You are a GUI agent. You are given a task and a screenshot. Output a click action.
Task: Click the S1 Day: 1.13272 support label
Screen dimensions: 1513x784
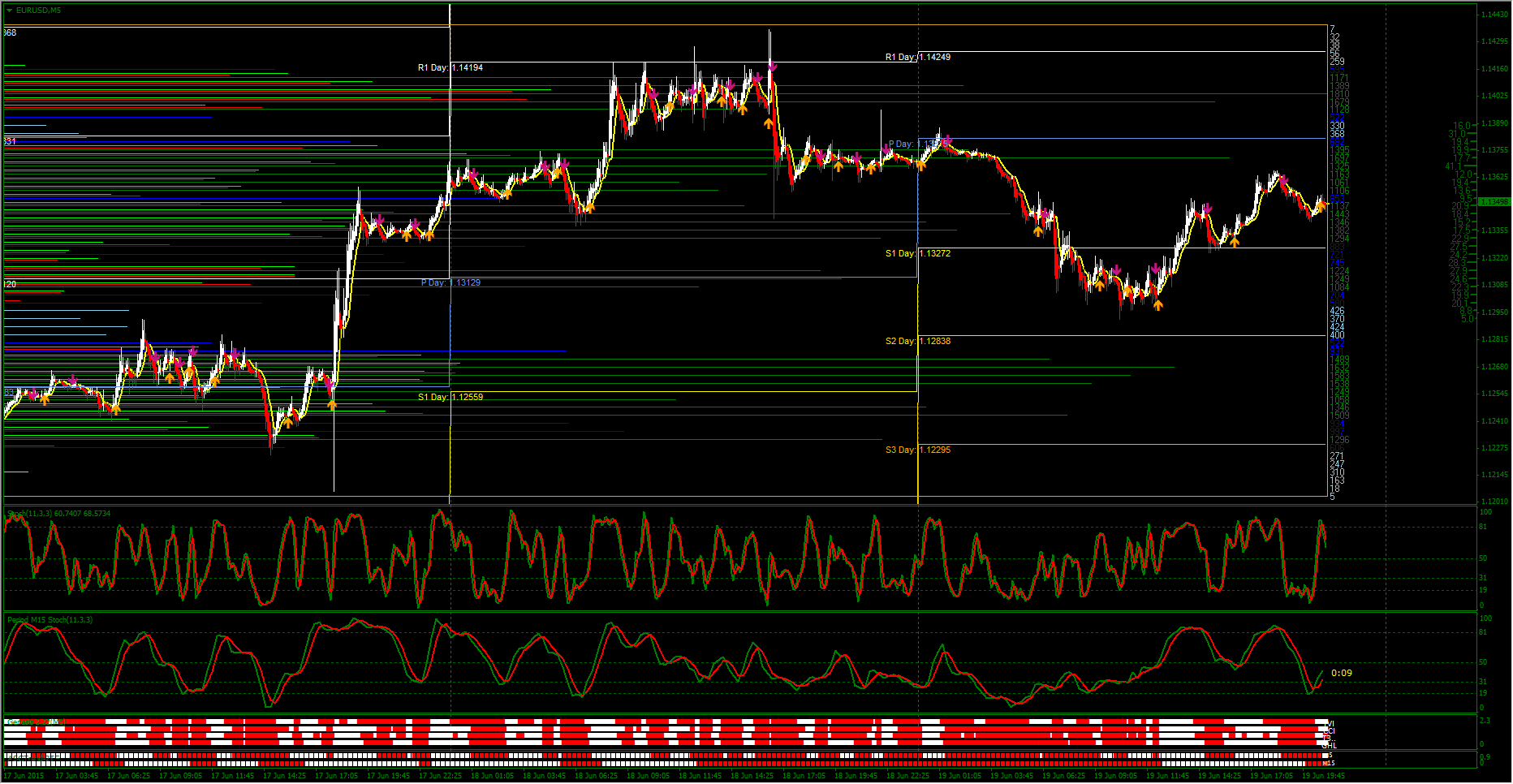click(918, 254)
